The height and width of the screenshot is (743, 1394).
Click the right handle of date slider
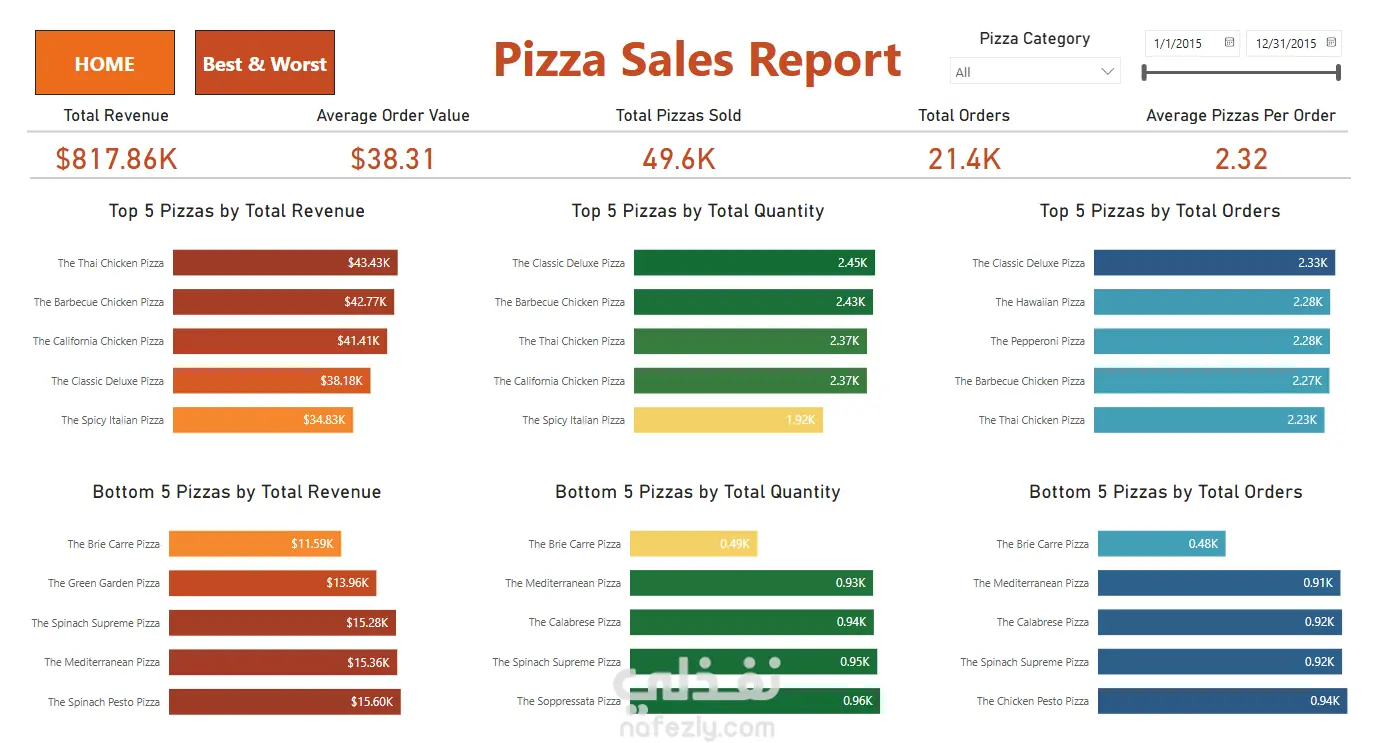click(1338, 72)
